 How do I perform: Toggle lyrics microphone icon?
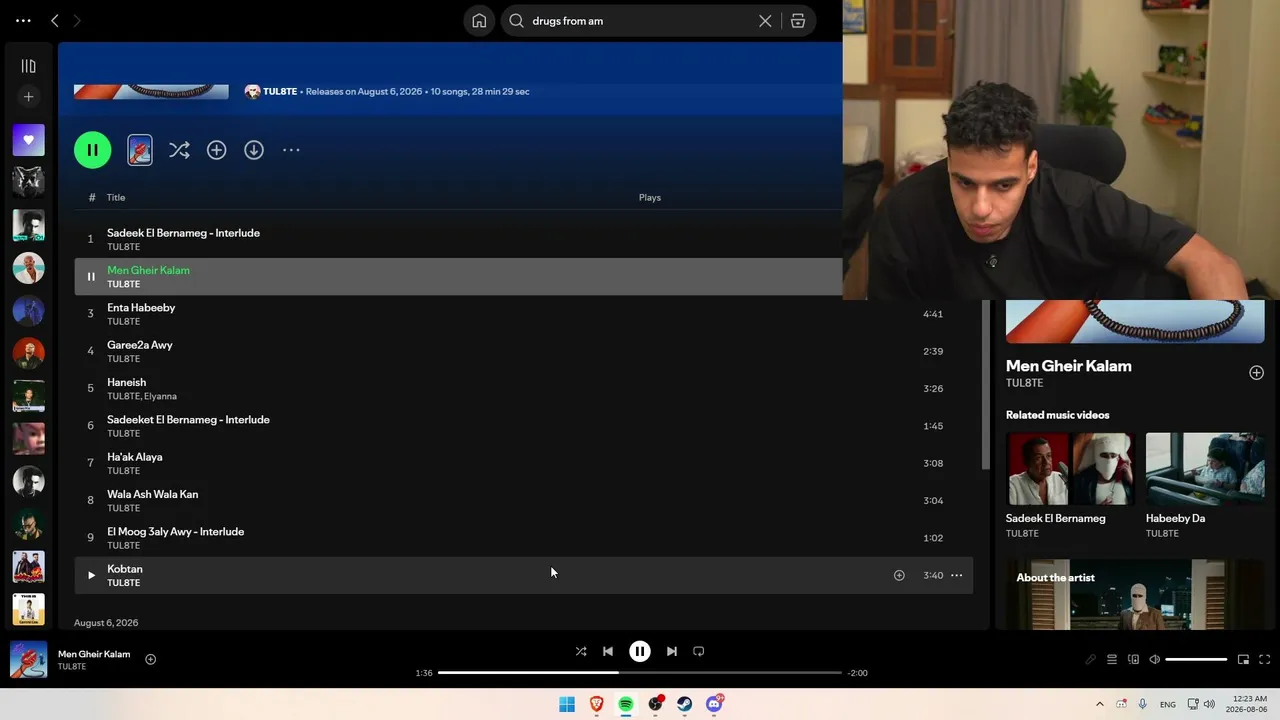1090,660
